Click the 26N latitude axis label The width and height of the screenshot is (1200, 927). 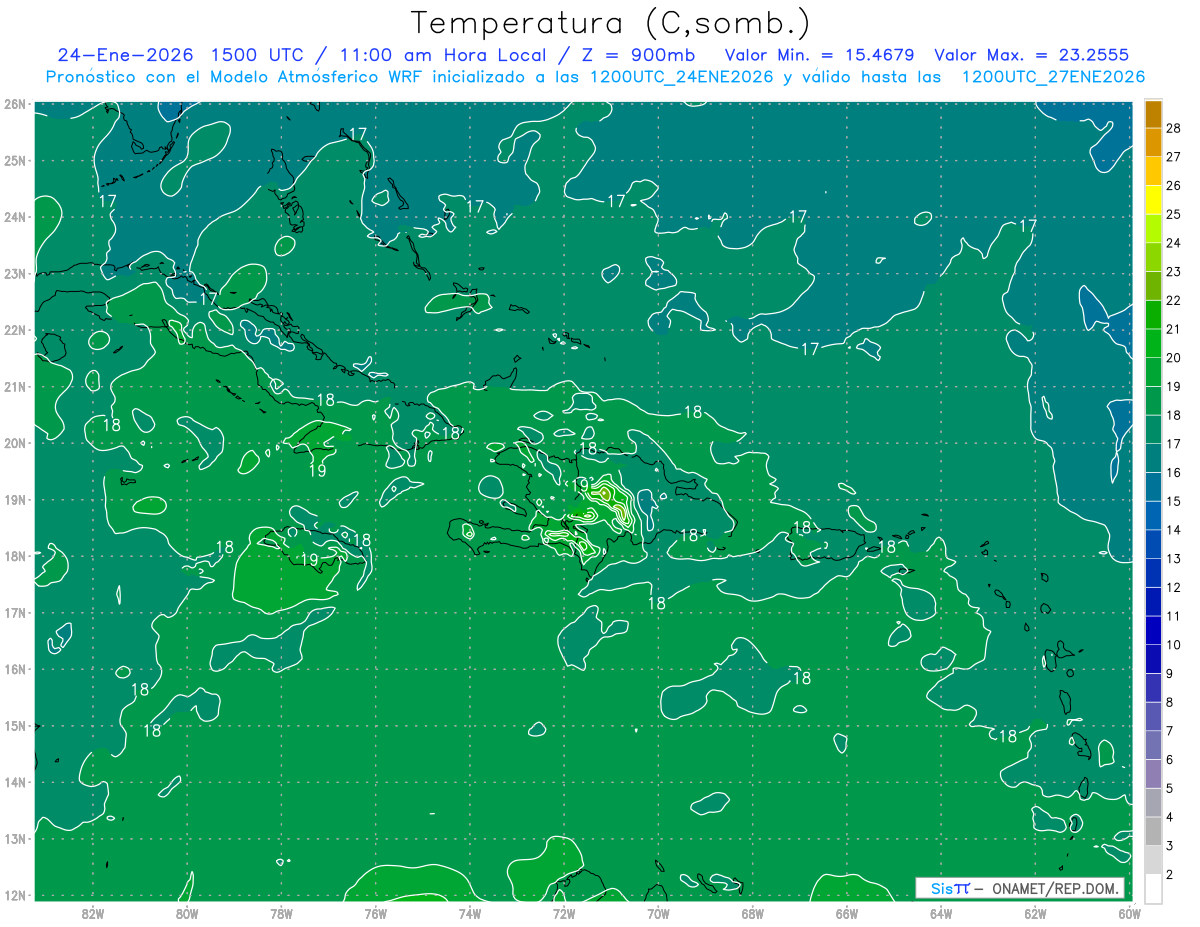tap(14, 104)
